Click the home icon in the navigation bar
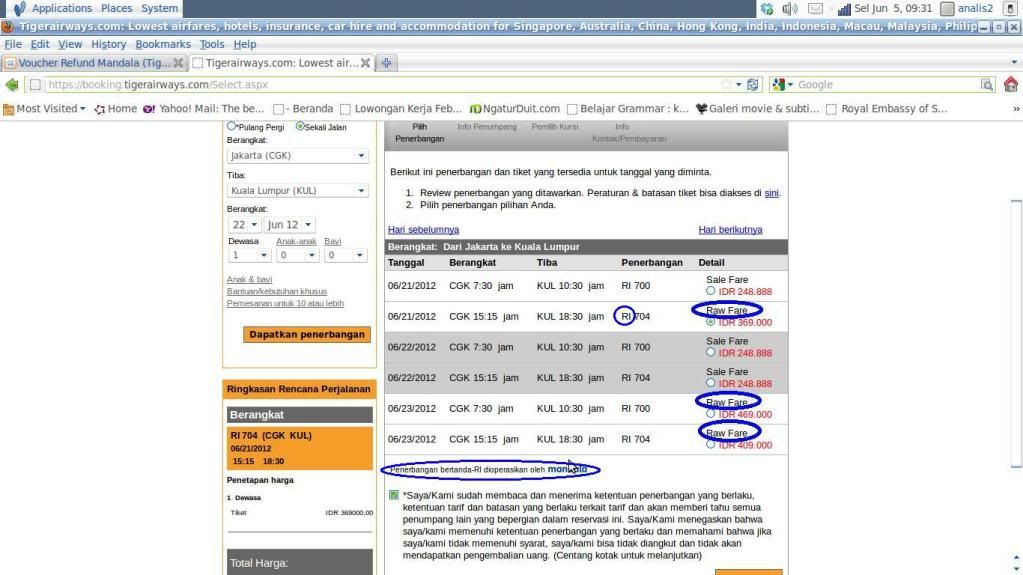The width and height of the screenshot is (1023, 575). (x=1011, y=84)
